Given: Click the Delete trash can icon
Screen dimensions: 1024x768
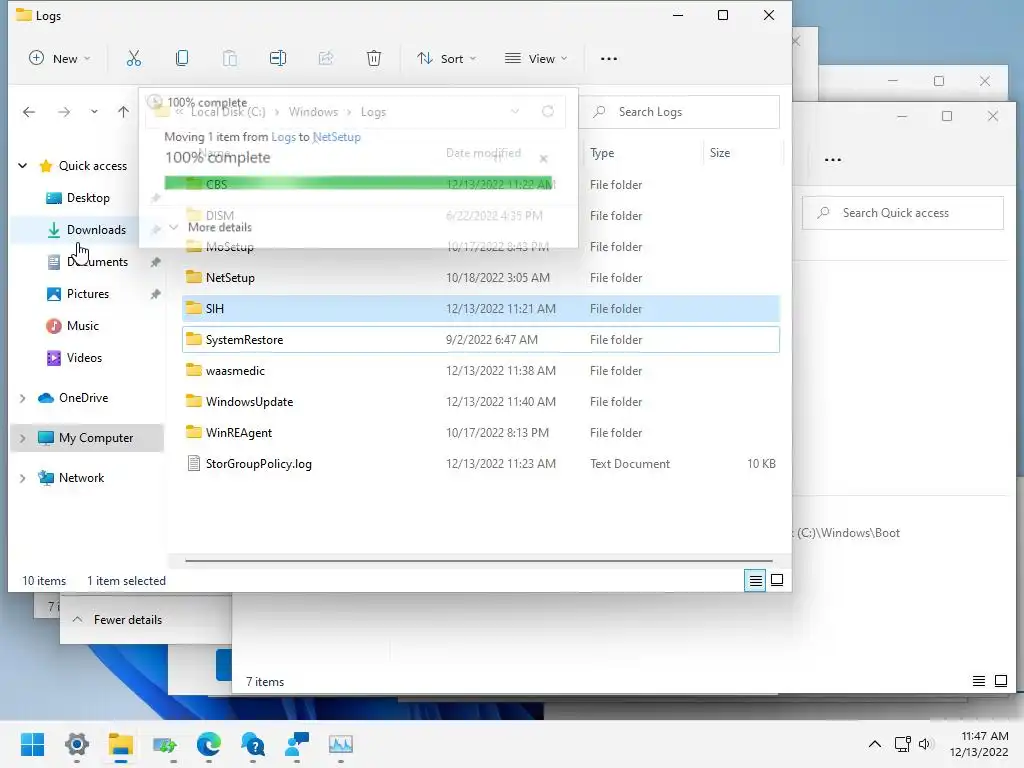Looking at the screenshot, I should coord(374,59).
